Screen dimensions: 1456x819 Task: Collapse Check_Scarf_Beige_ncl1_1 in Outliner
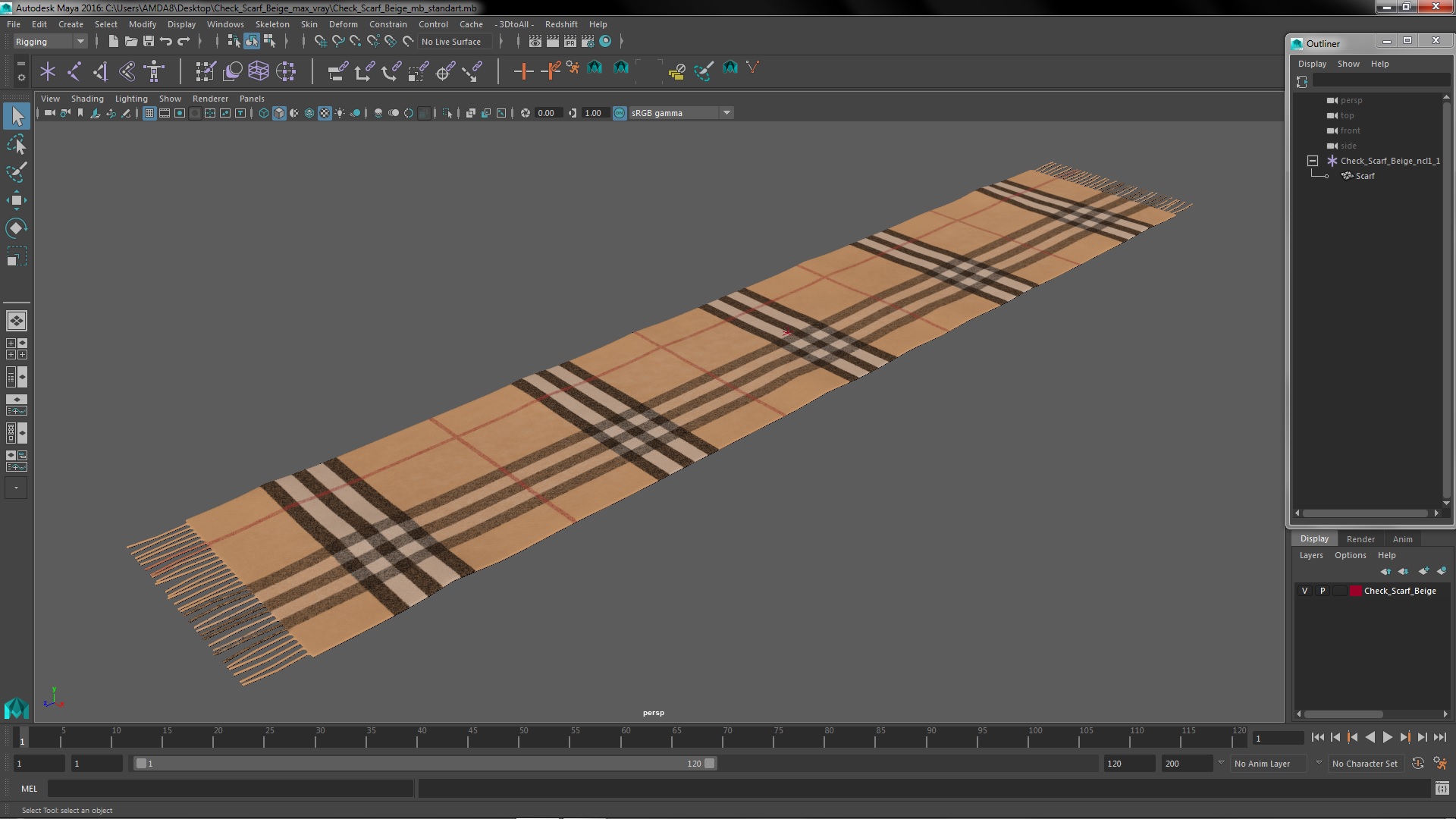click(1313, 161)
